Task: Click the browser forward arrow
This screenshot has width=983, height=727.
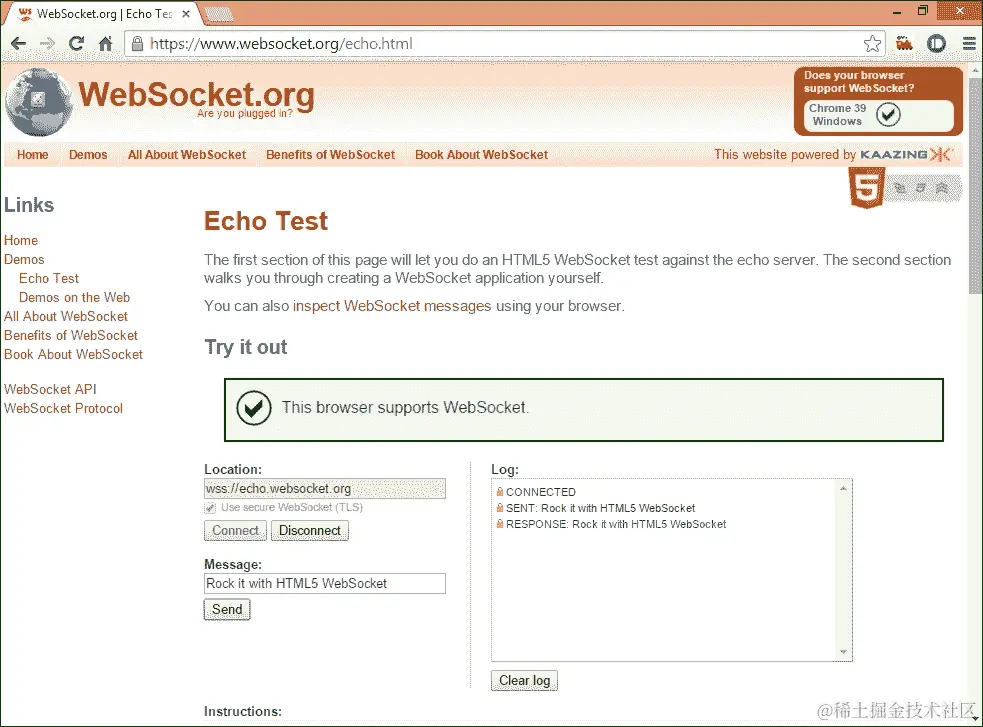Action: 47,44
